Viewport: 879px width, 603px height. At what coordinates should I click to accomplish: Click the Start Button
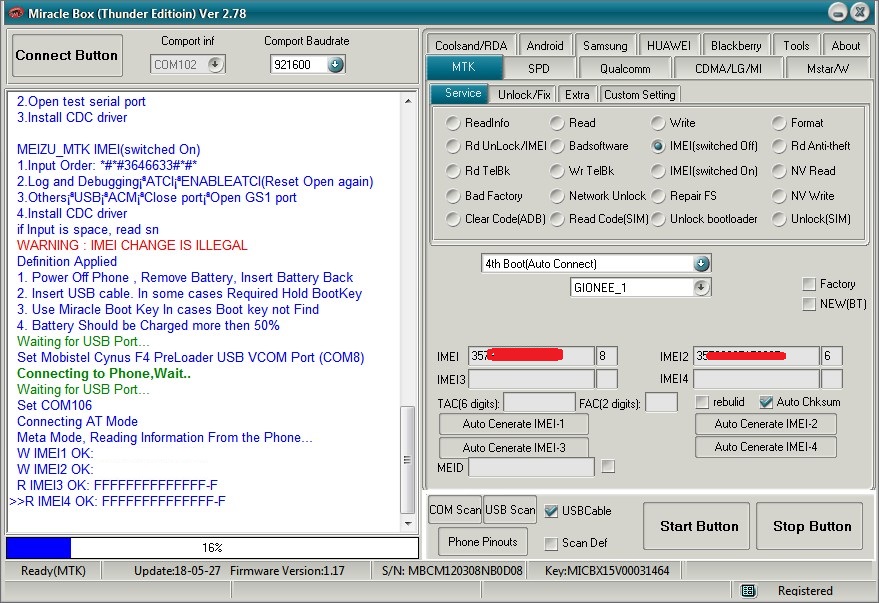[698, 526]
